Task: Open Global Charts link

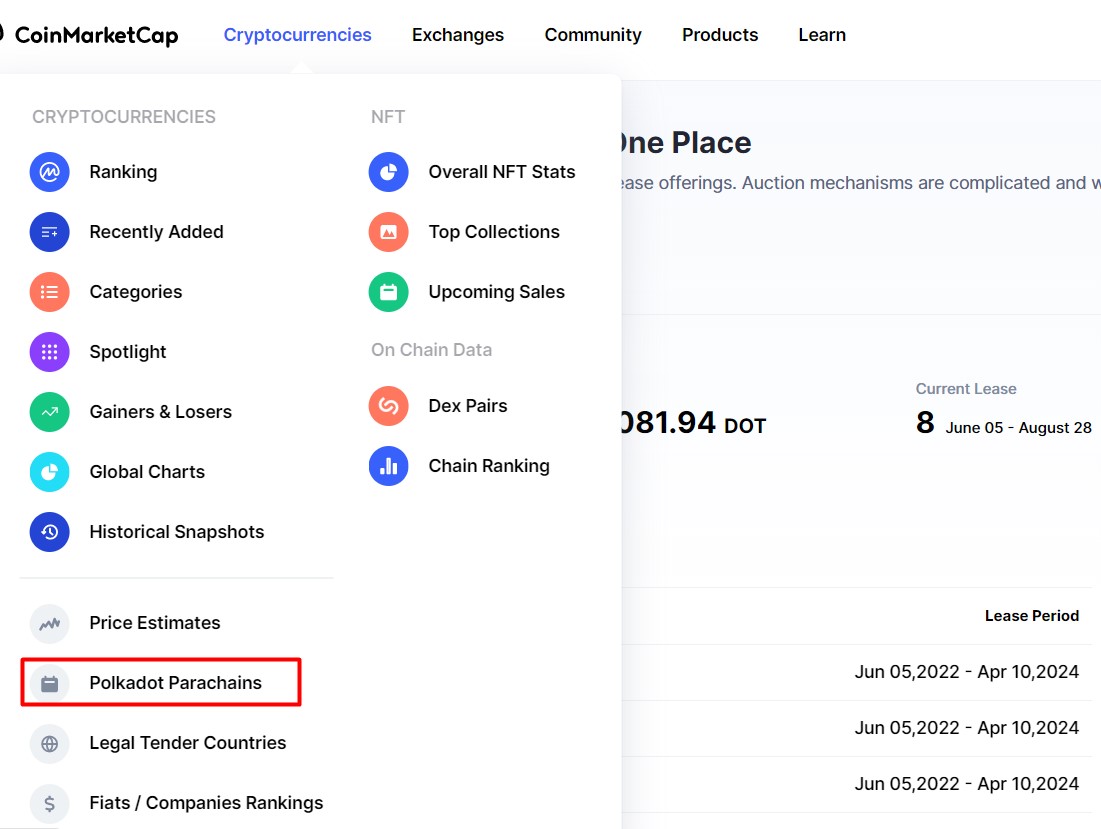Action: coord(147,472)
